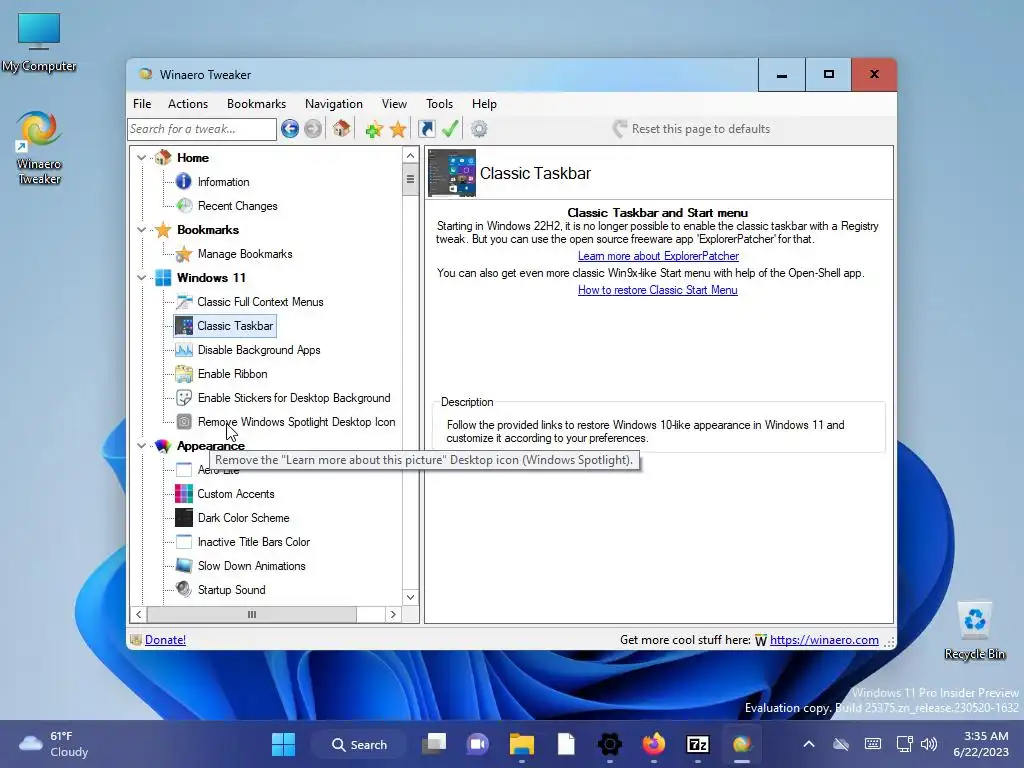Open the Navigation menu

(x=334, y=104)
